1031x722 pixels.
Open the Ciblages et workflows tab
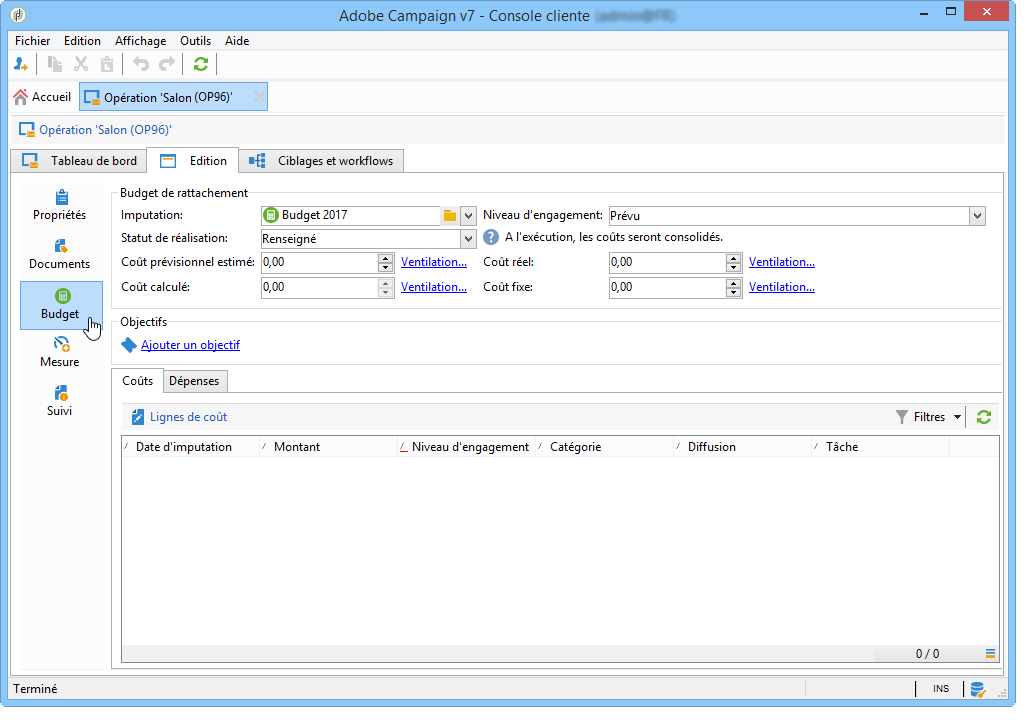point(322,160)
